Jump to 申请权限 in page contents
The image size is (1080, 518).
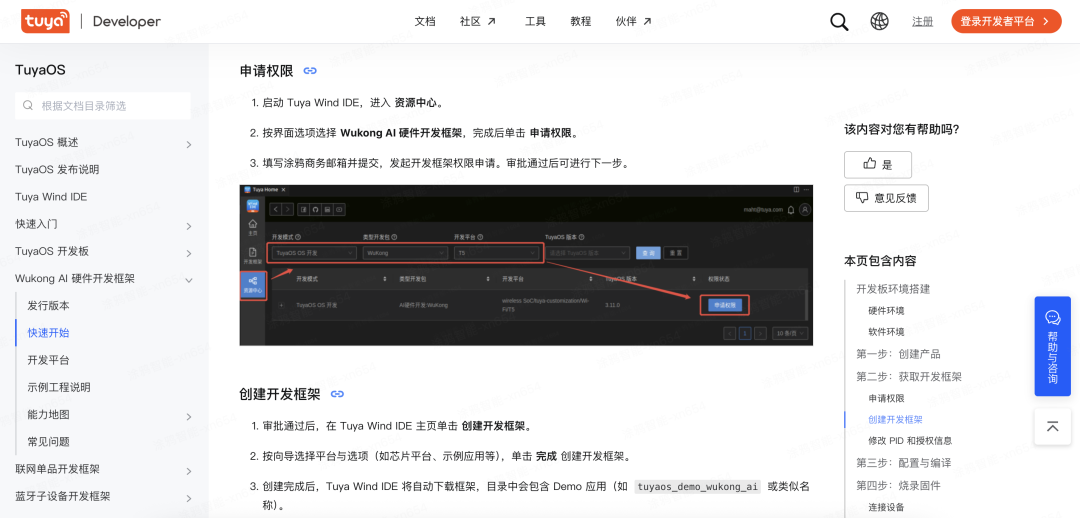886,398
